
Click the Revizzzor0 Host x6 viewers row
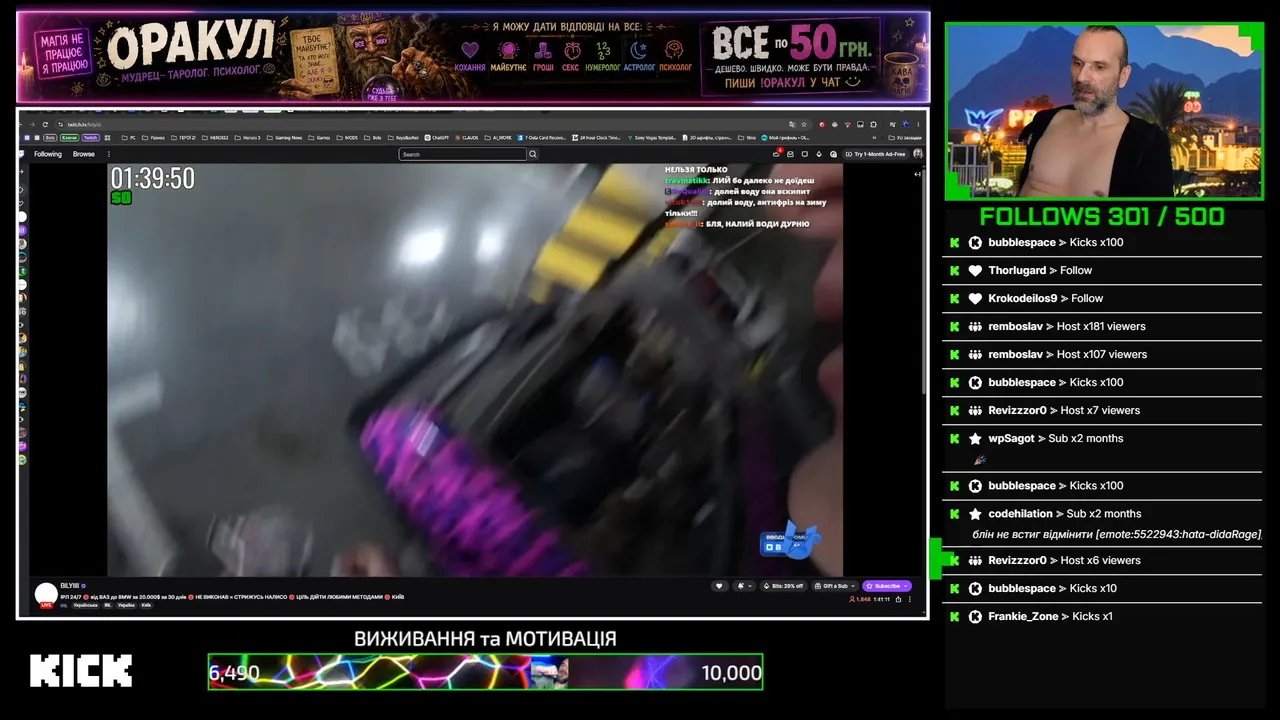pyautogui.click(x=1102, y=560)
